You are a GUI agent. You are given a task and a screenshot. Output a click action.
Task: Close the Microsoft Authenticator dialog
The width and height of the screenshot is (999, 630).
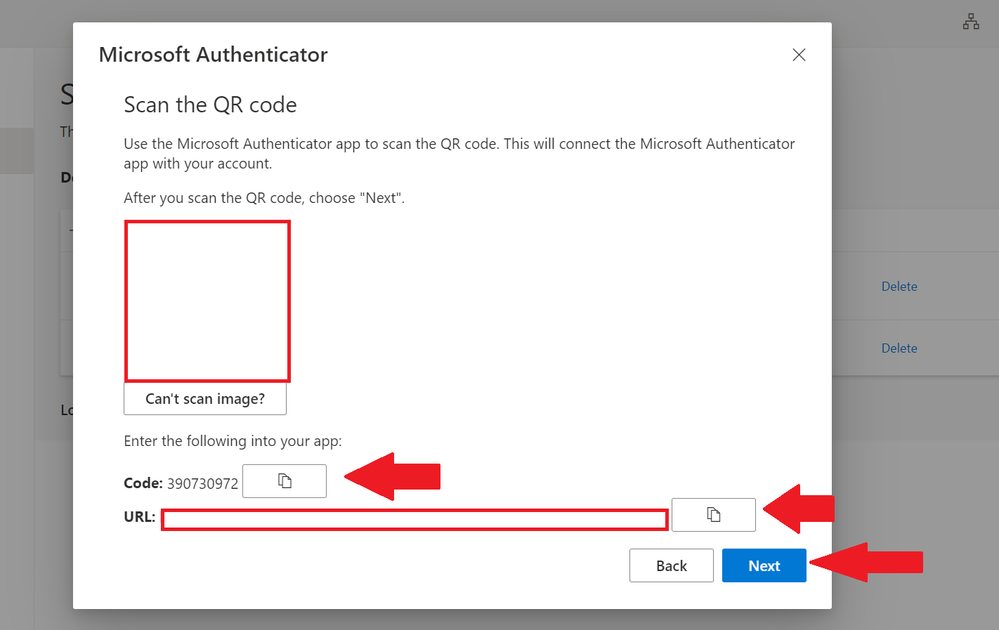click(x=799, y=55)
